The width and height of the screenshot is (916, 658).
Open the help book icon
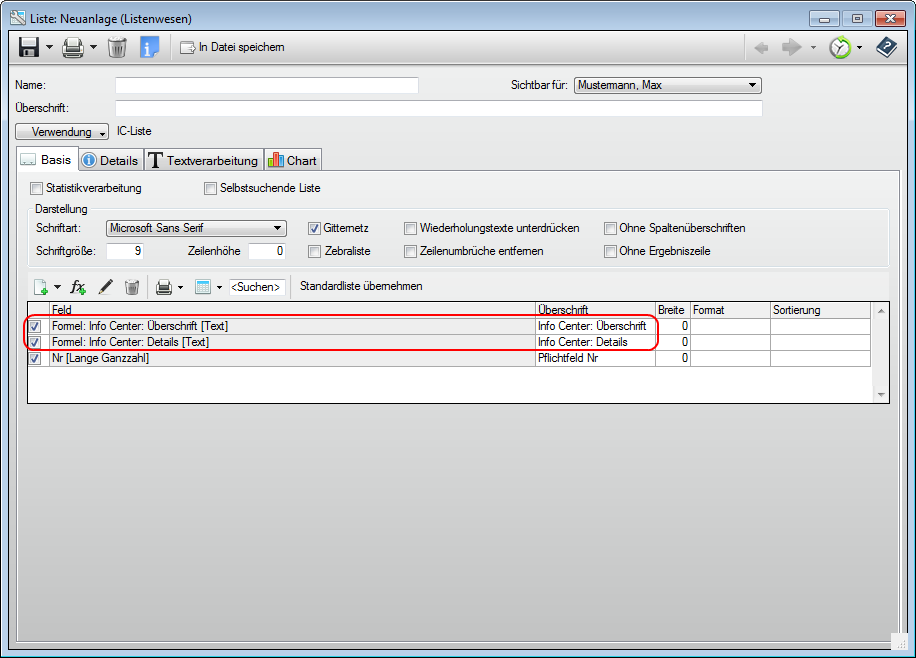pos(886,47)
